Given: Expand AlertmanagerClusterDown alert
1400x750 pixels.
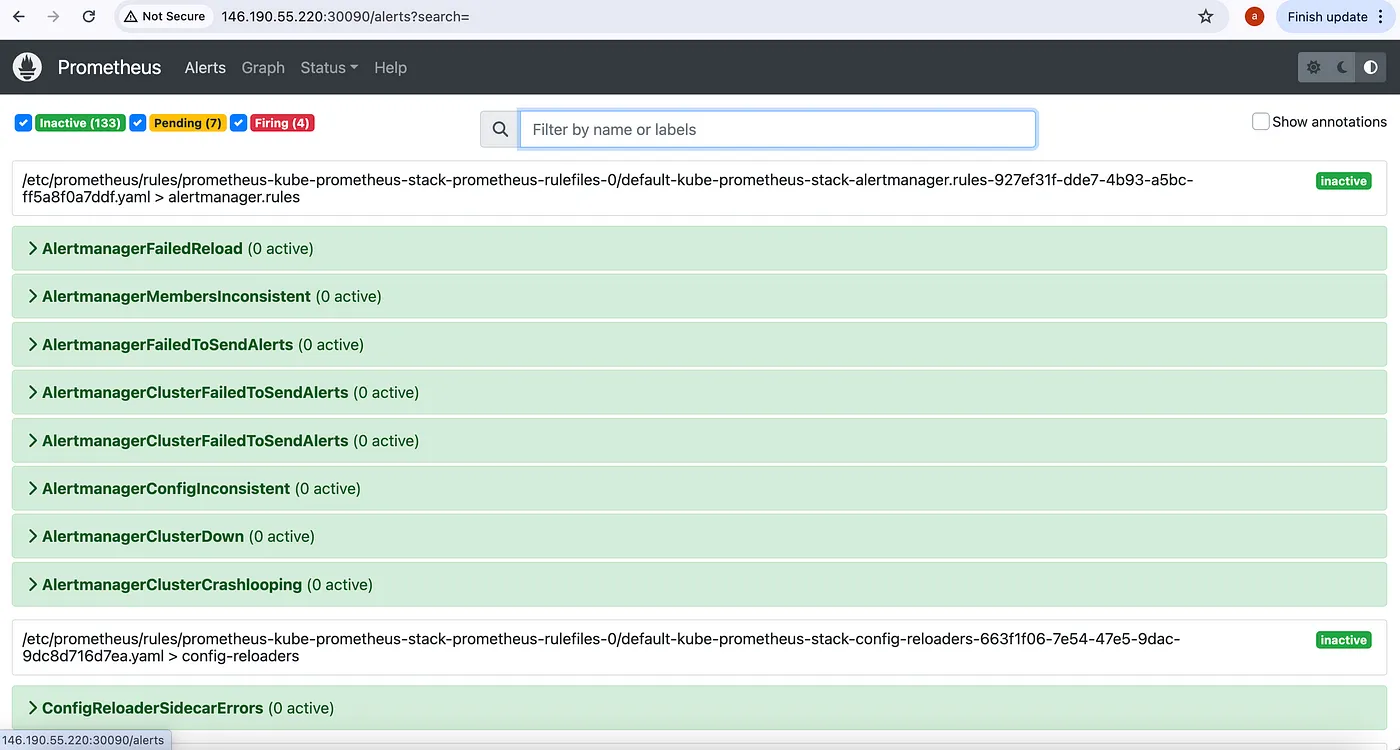Looking at the screenshot, I should (699, 536).
